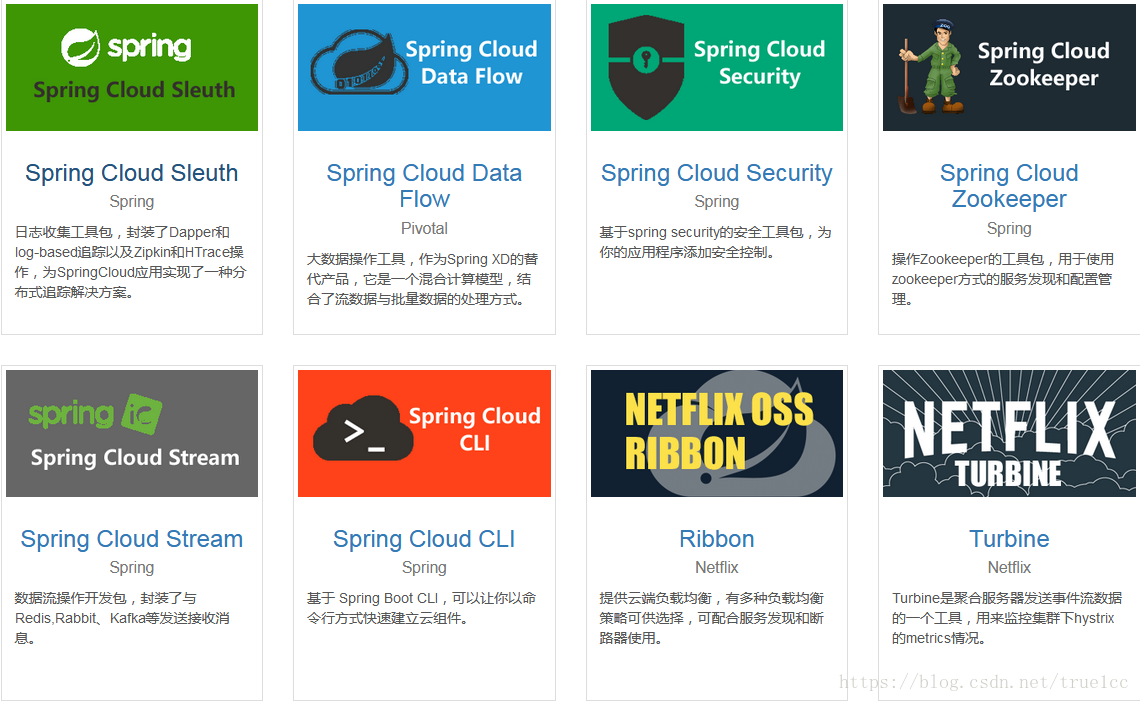Click 'Netflix' vendor label under Ribbon
The height and width of the screenshot is (702, 1140).
tap(717, 568)
